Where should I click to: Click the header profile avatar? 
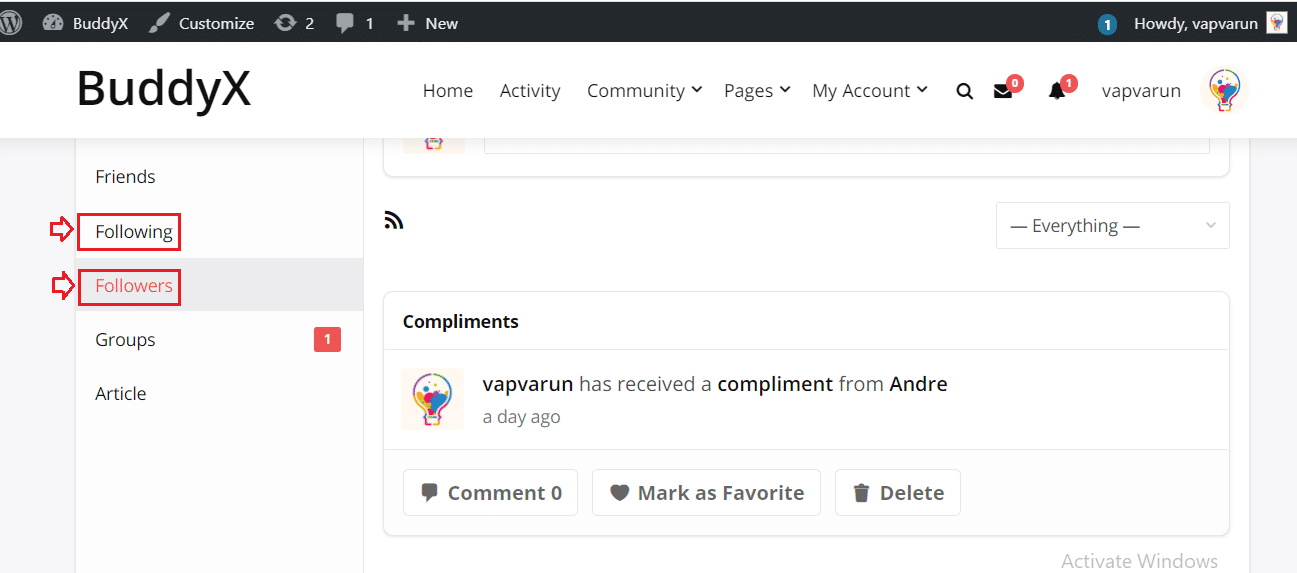pos(1225,90)
